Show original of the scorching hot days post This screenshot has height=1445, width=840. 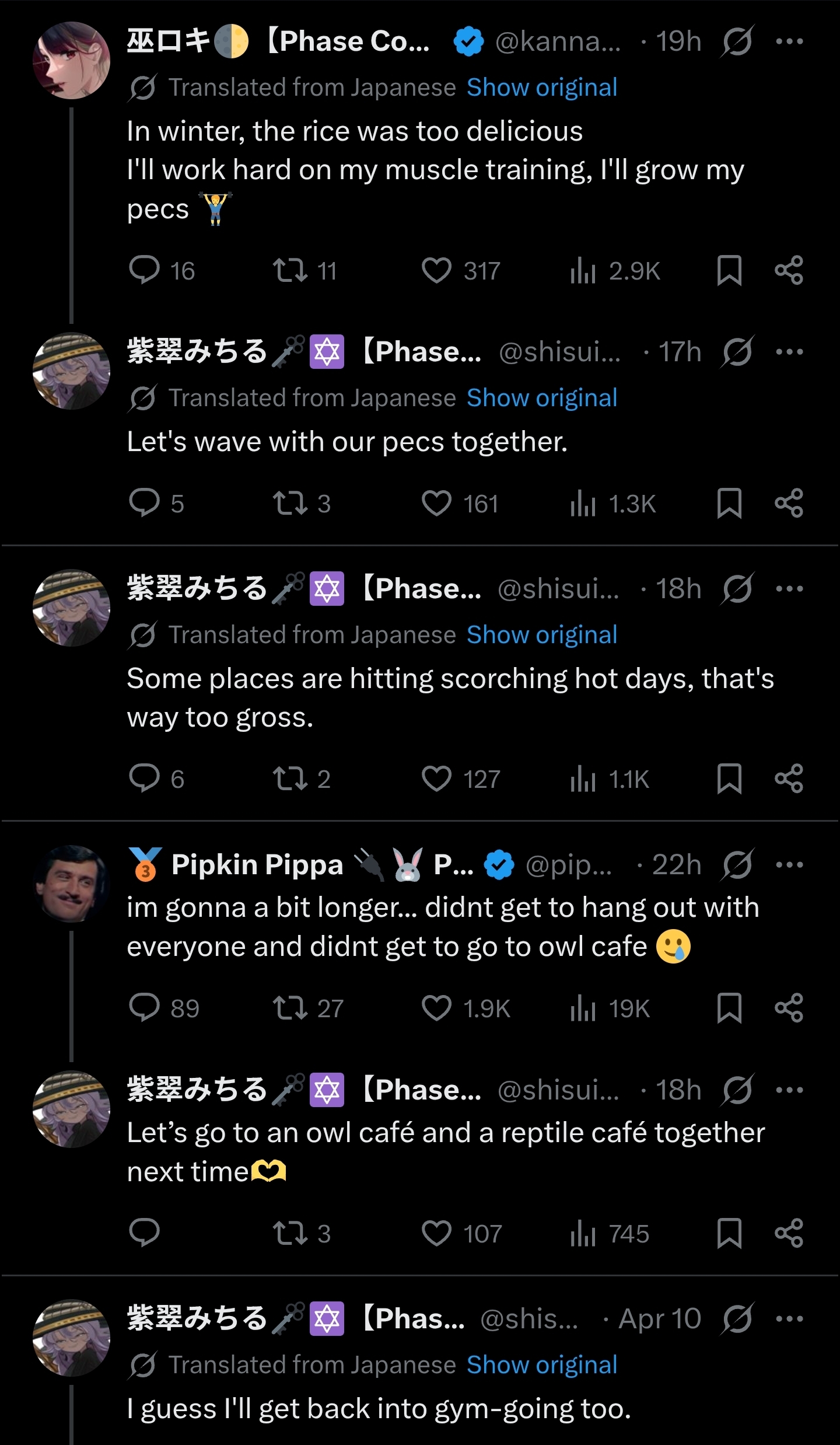pos(542,635)
